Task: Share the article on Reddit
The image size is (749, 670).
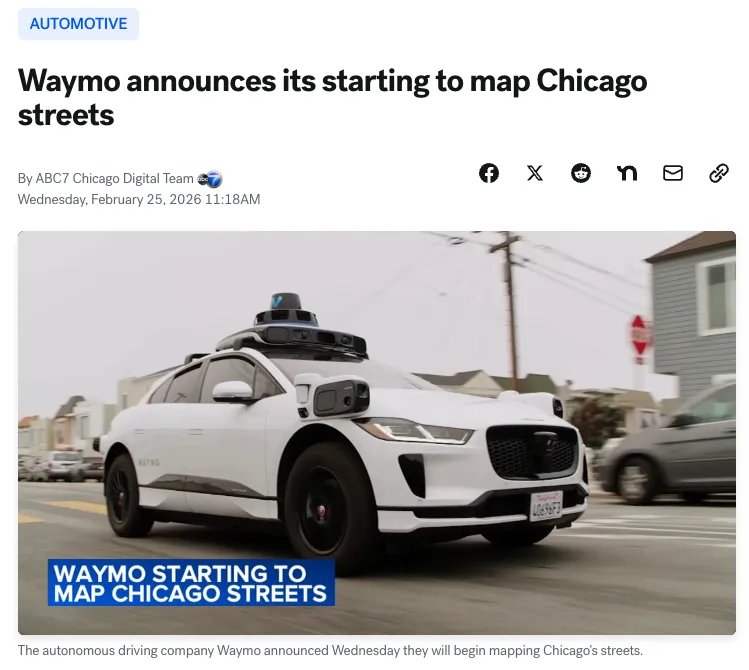Action: tap(581, 173)
